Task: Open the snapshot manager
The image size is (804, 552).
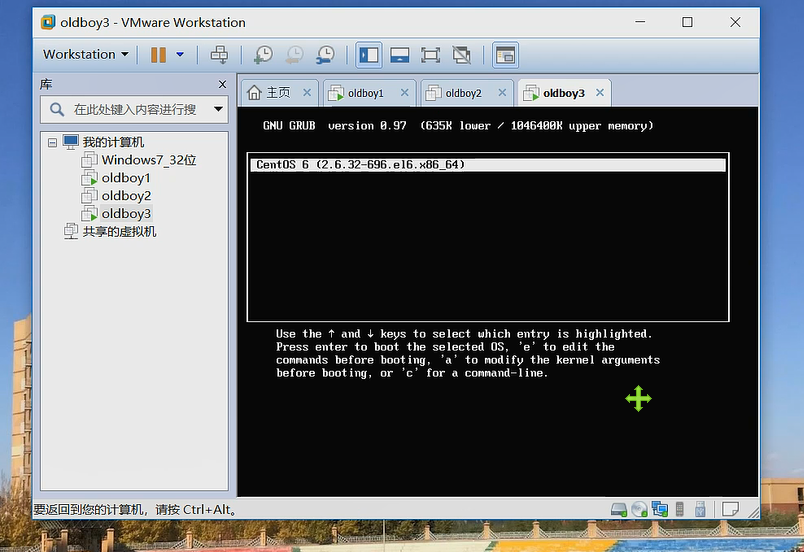Action: (x=326, y=54)
